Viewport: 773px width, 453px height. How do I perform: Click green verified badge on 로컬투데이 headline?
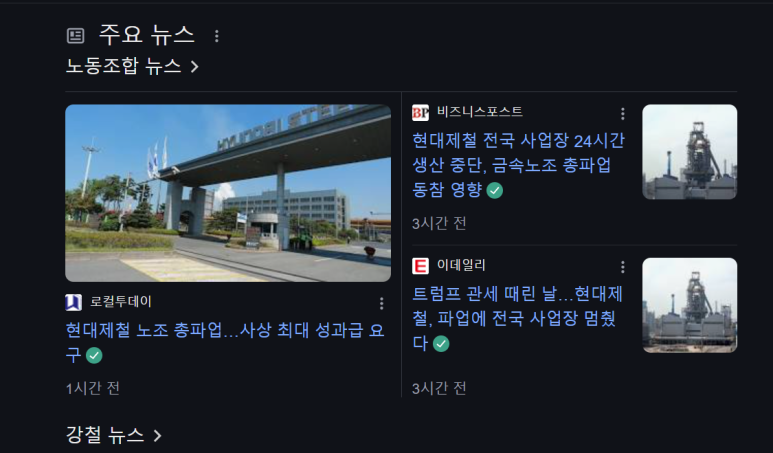point(94,355)
